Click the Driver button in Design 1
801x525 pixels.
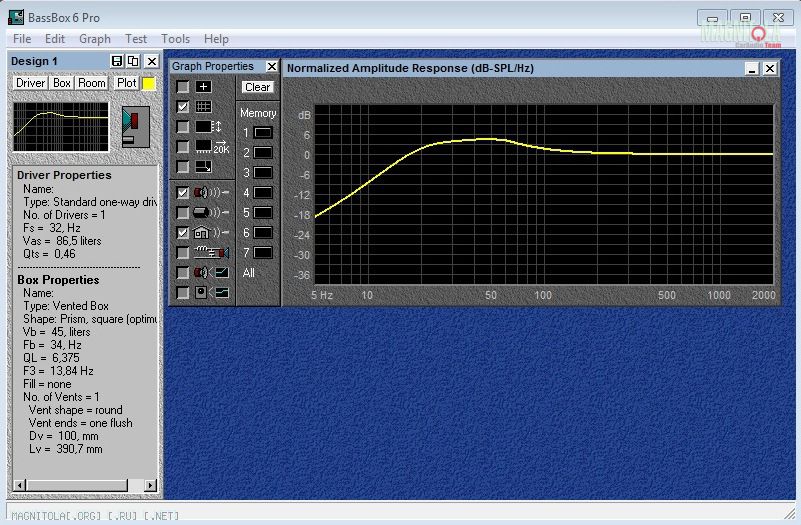[x=30, y=83]
